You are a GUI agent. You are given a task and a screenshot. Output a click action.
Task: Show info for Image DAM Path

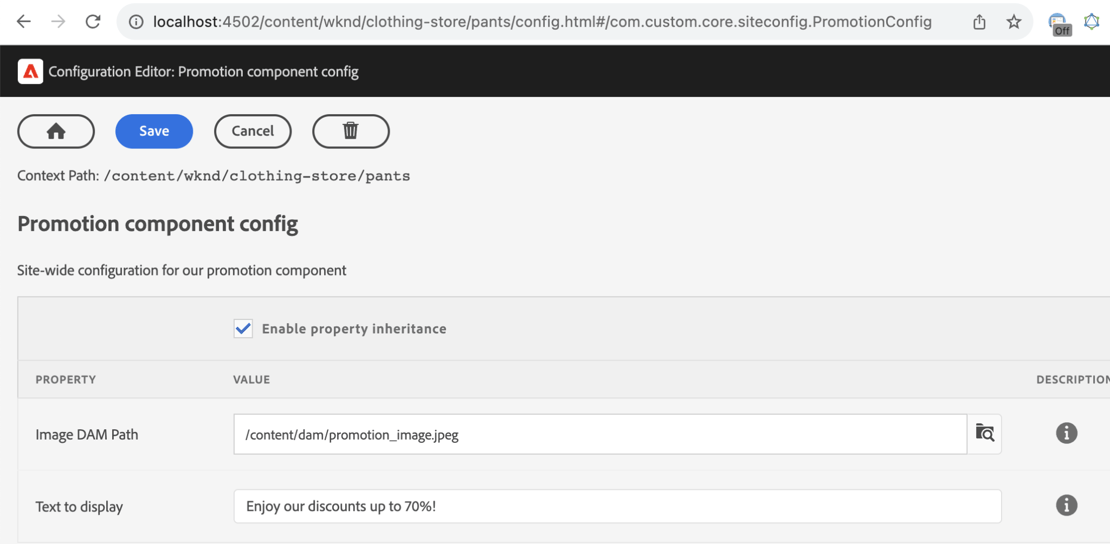[x=1066, y=433]
